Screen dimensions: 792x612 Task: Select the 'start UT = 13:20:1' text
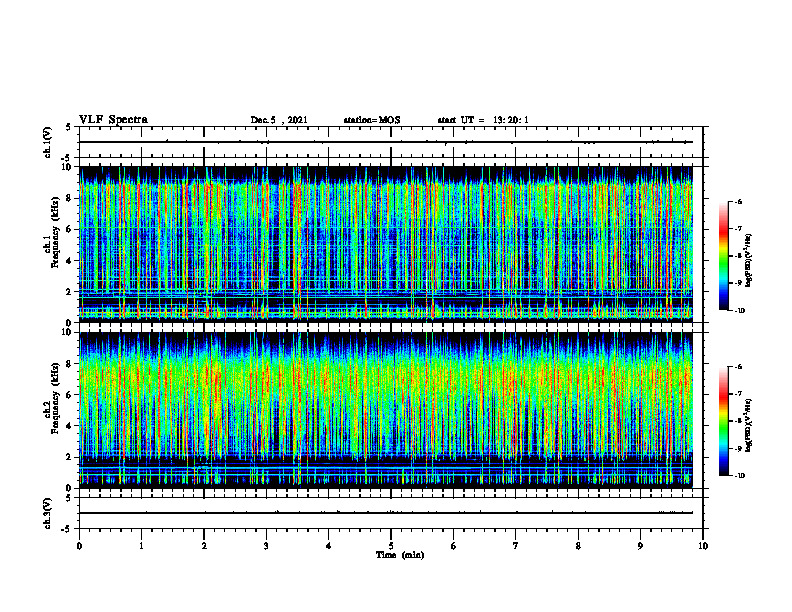[x=483, y=120]
